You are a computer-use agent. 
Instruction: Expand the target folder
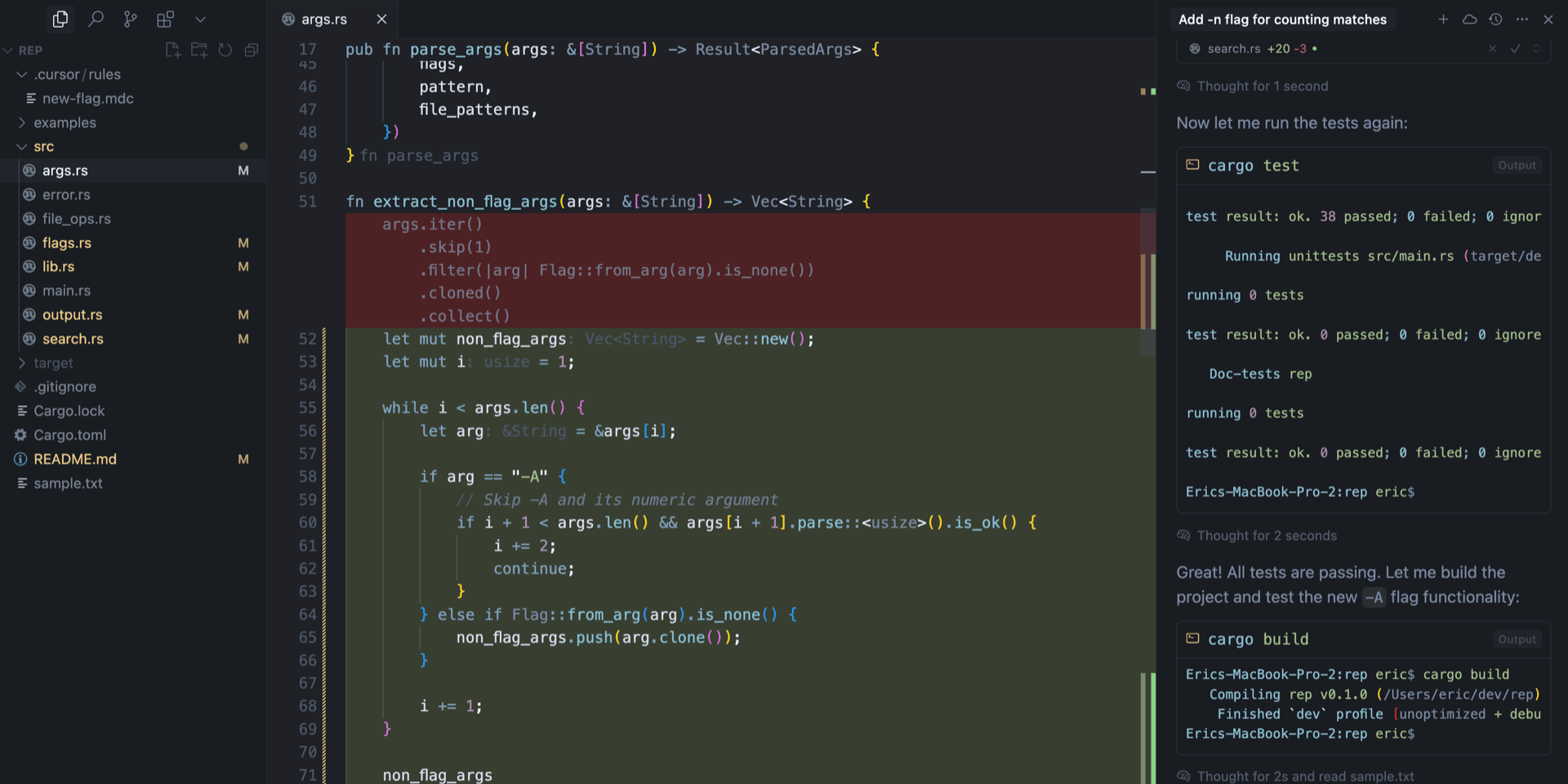53,363
